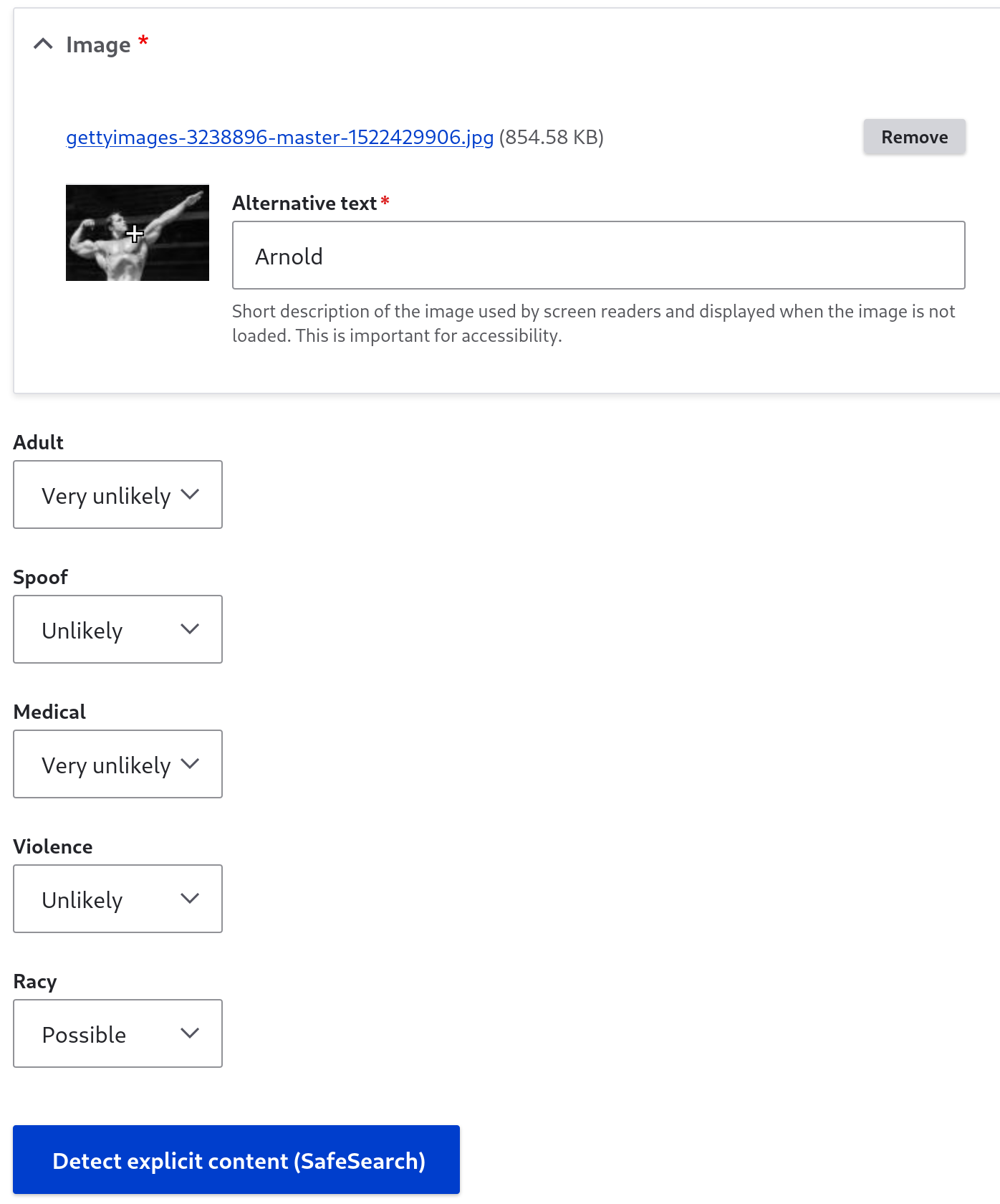Click the chevron arrow in Racy select

[190, 1033]
